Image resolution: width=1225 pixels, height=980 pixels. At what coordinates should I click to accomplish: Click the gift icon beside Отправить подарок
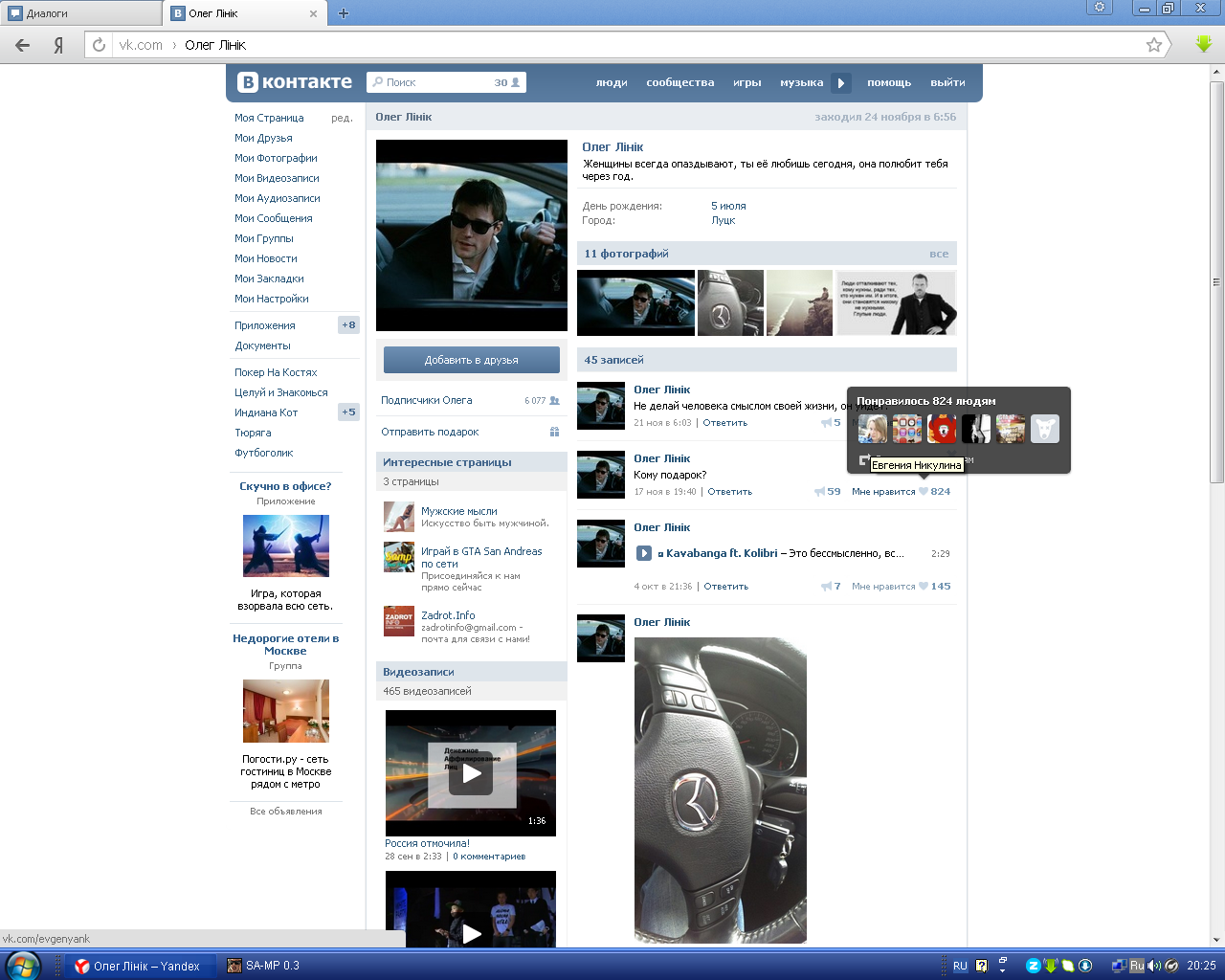click(x=554, y=432)
